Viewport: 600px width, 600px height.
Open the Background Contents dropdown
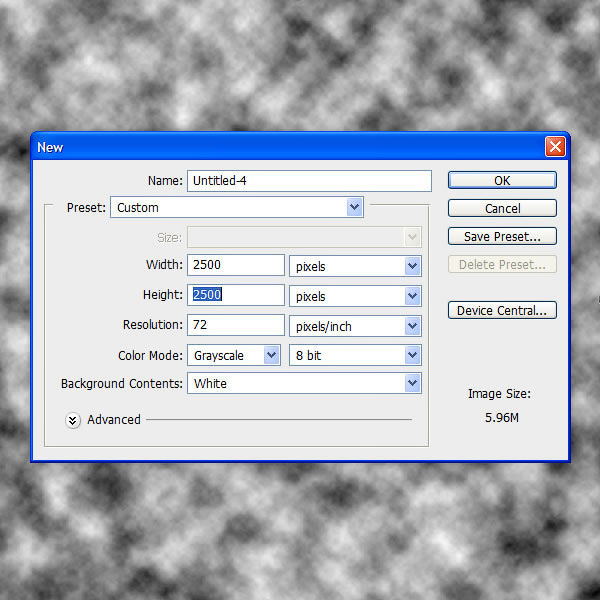point(304,383)
